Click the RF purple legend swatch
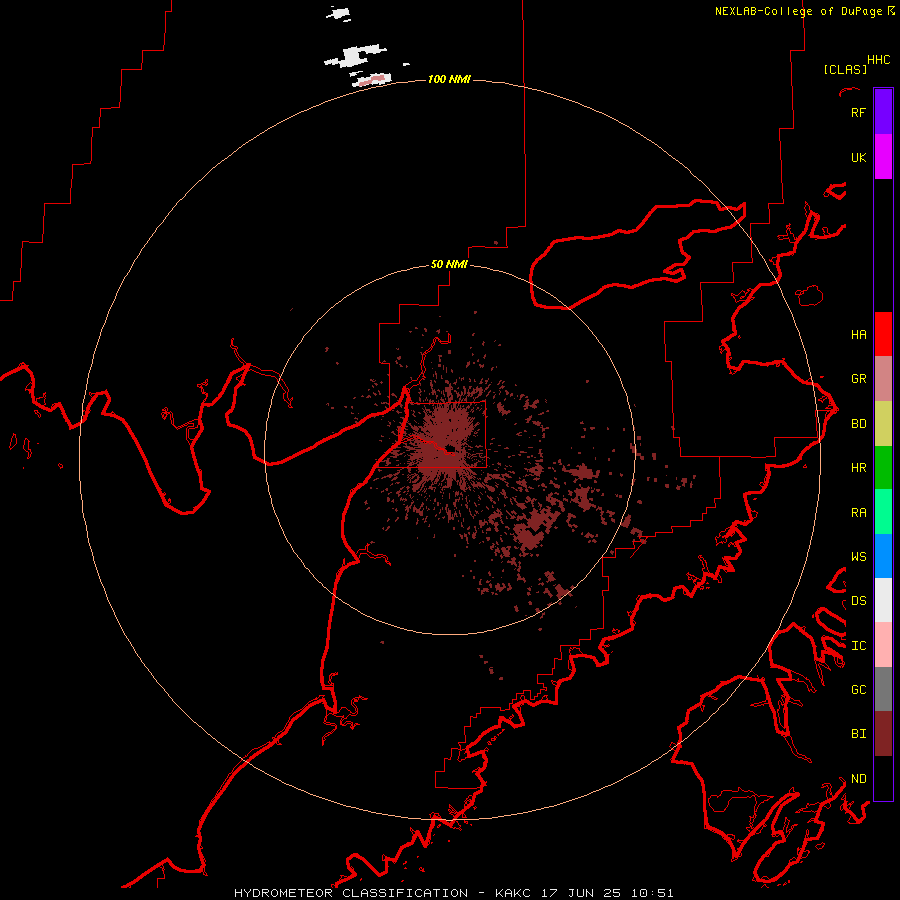The width and height of the screenshot is (900, 900). [883, 112]
